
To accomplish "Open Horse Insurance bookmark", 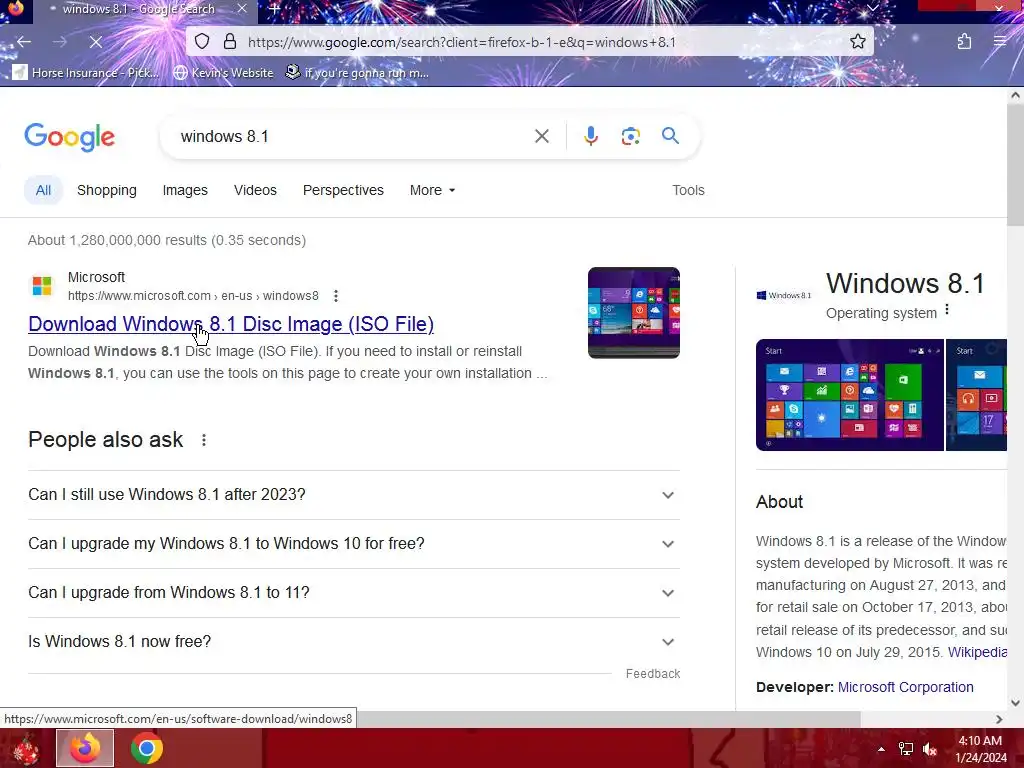I will pyautogui.click(x=86, y=72).
